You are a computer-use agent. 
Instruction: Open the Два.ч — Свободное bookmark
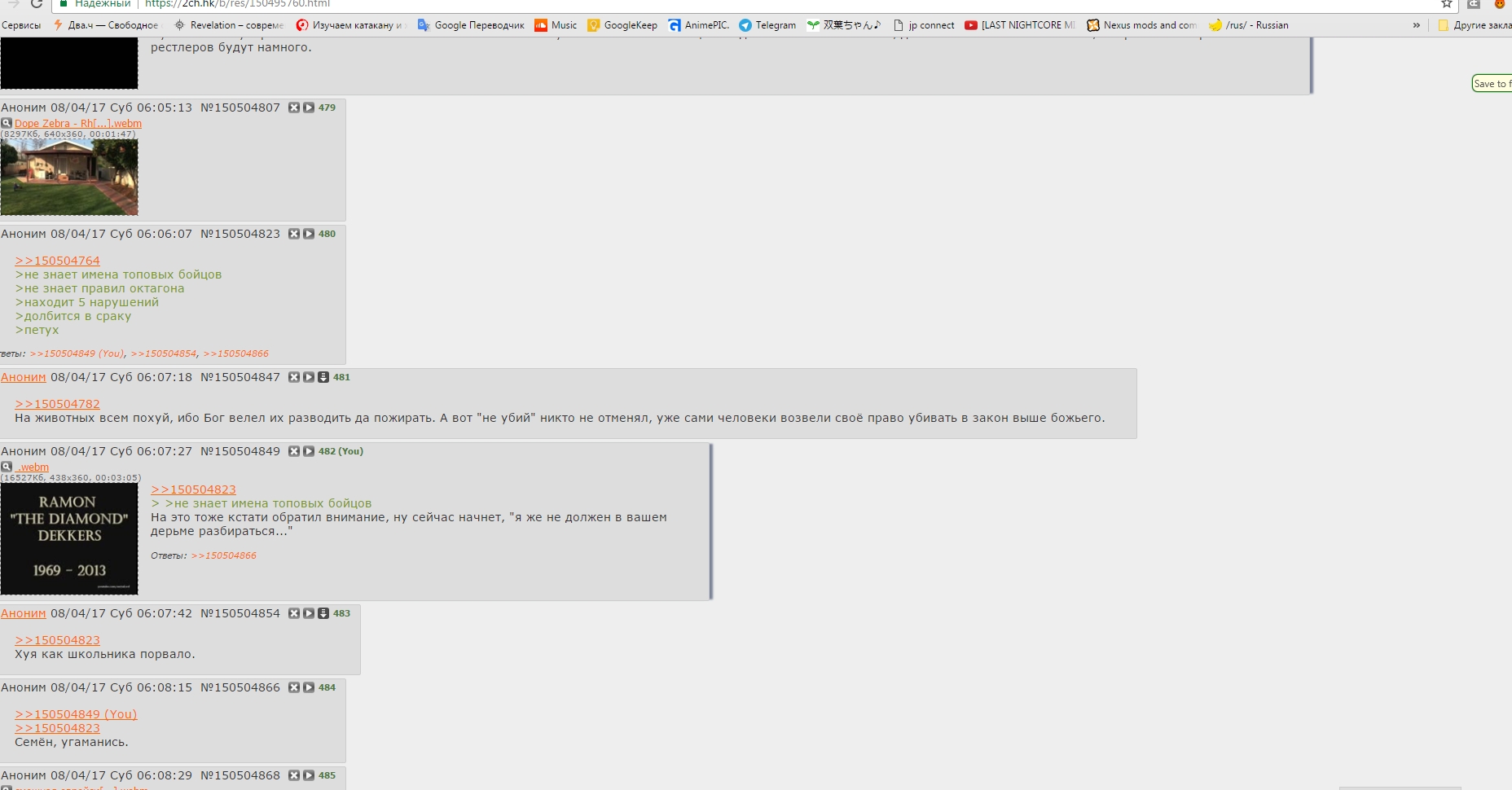pos(106,25)
